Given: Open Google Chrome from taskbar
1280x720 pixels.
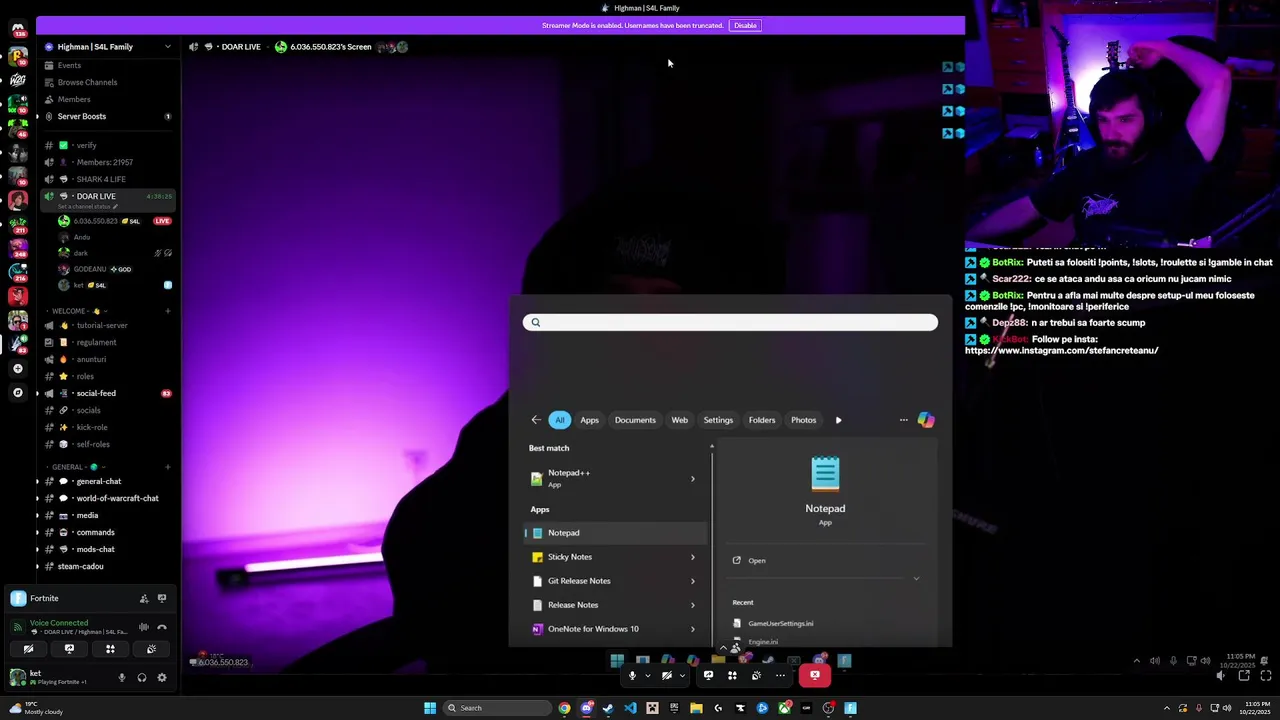Looking at the screenshot, I should 565,708.
